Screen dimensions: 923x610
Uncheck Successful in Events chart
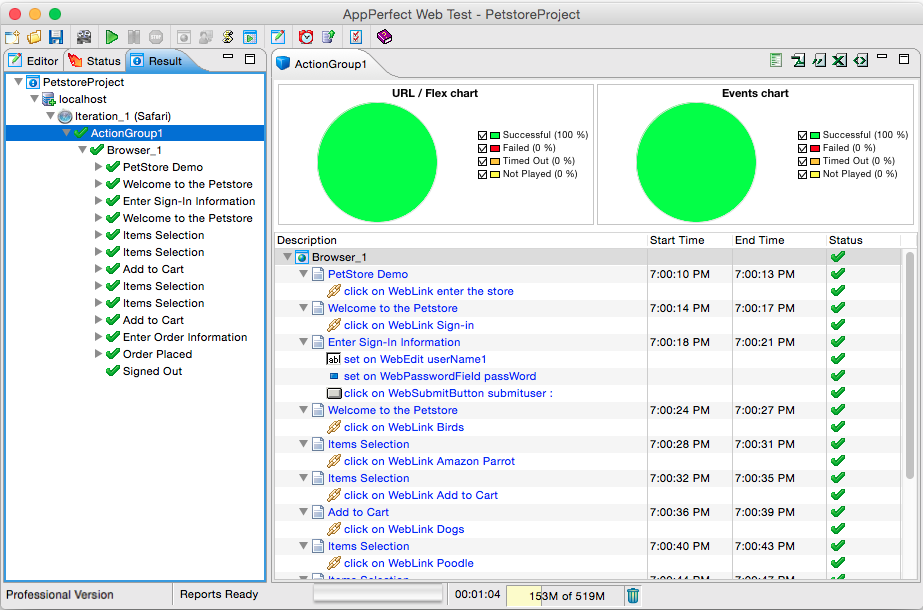pos(802,135)
